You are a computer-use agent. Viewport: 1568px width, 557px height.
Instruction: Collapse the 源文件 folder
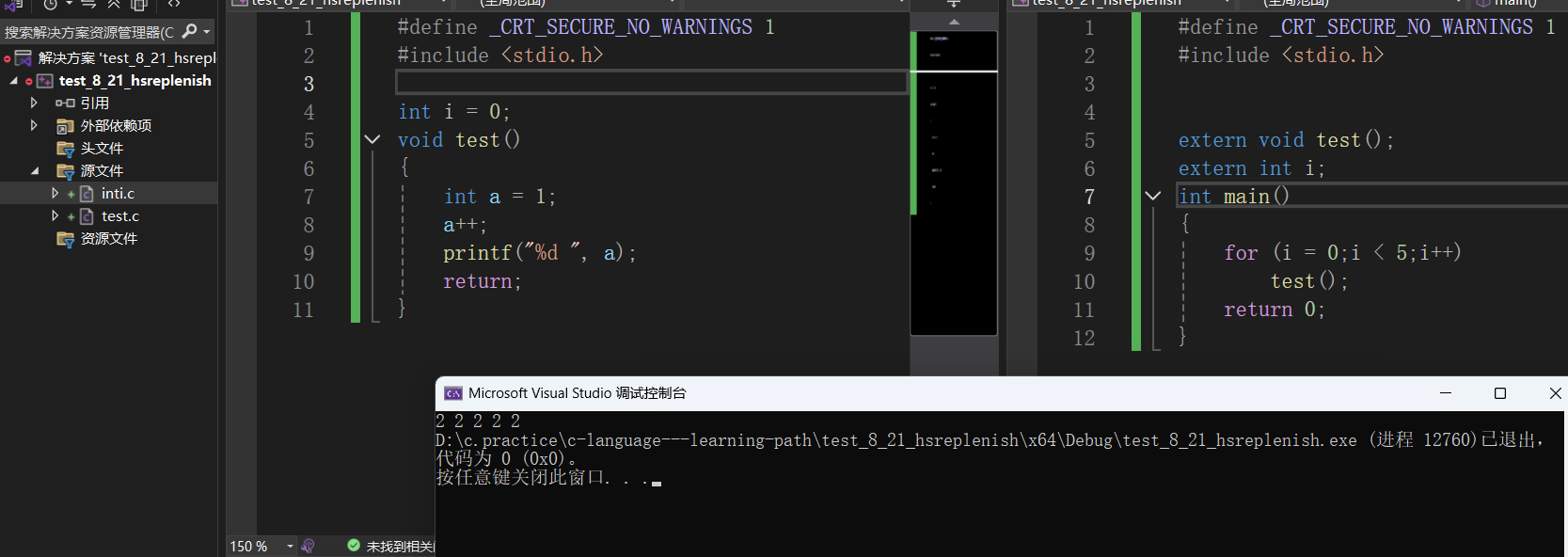coord(35,171)
